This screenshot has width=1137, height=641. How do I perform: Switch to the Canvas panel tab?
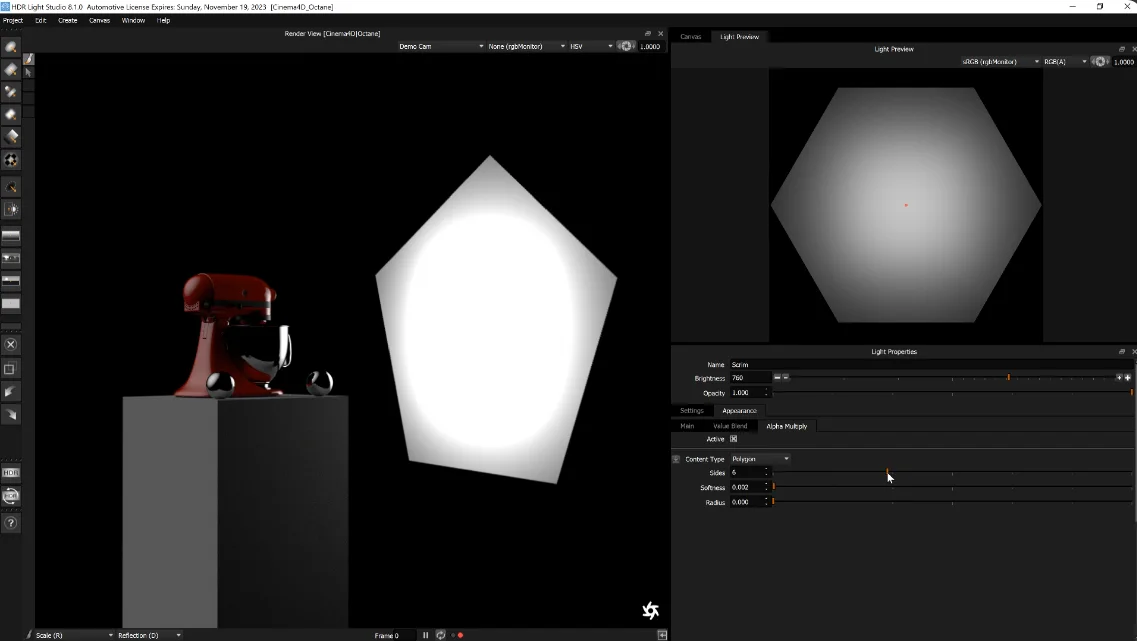coord(690,36)
